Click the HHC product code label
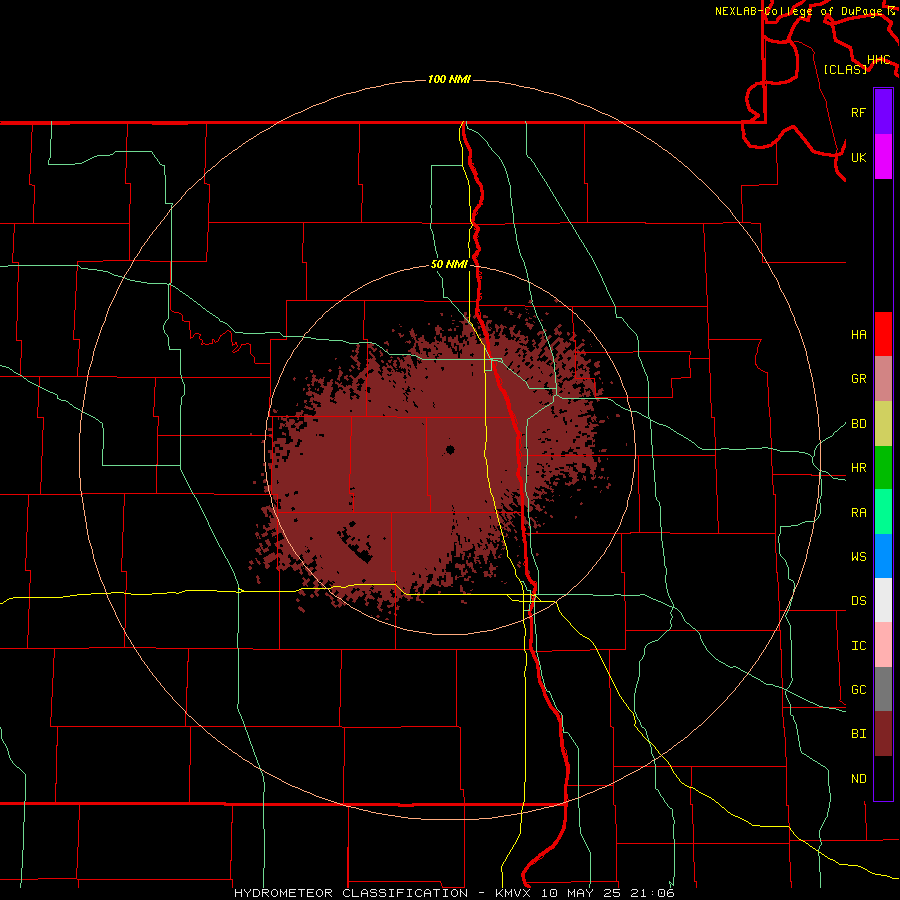The height and width of the screenshot is (900, 900). [879, 60]
